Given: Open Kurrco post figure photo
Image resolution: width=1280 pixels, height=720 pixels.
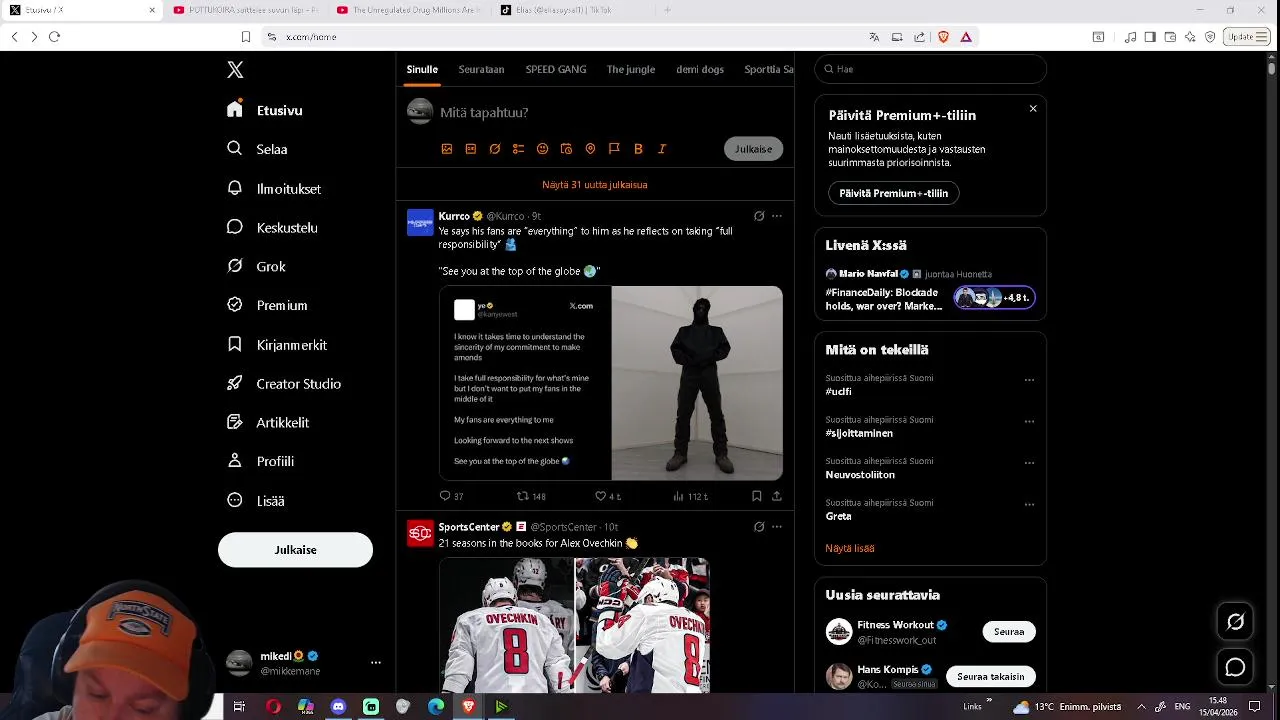Looking at the screenshot, I should (697, 383).
